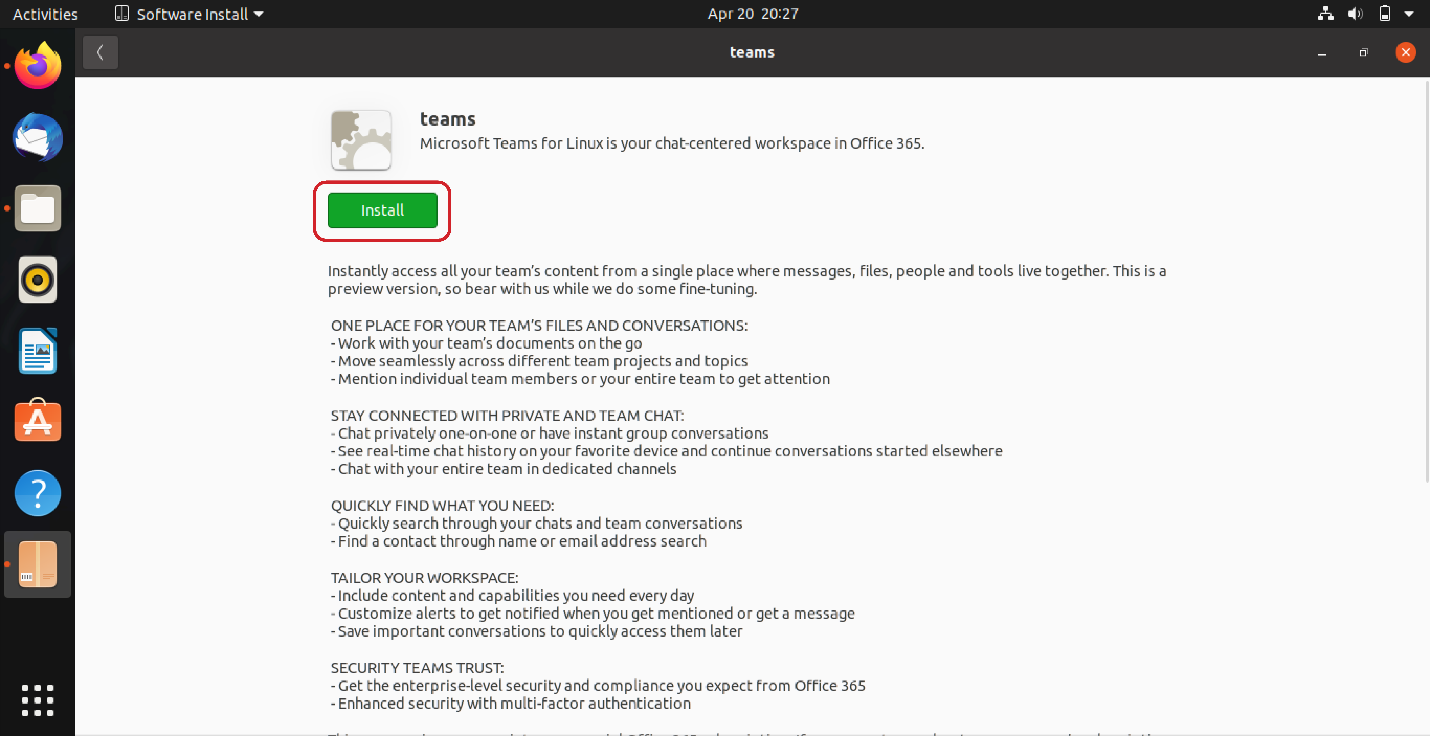Click the network status icon
Viewport: 1430px width, 736px height.
pos(1326,14)
